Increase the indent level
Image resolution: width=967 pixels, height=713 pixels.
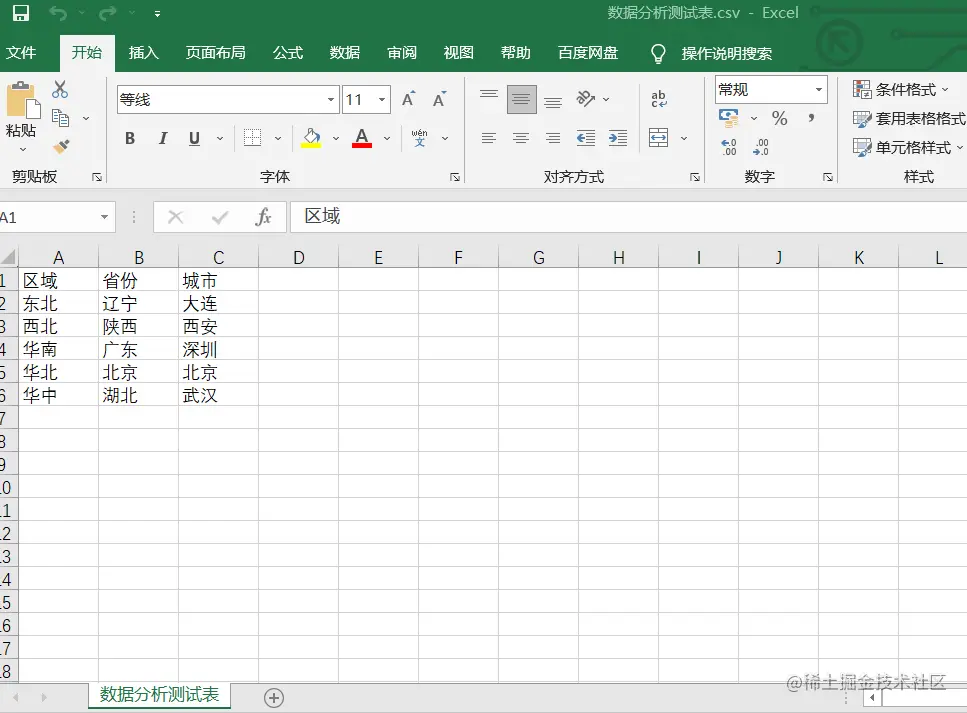pyautogui.click(x=617, y=138)
